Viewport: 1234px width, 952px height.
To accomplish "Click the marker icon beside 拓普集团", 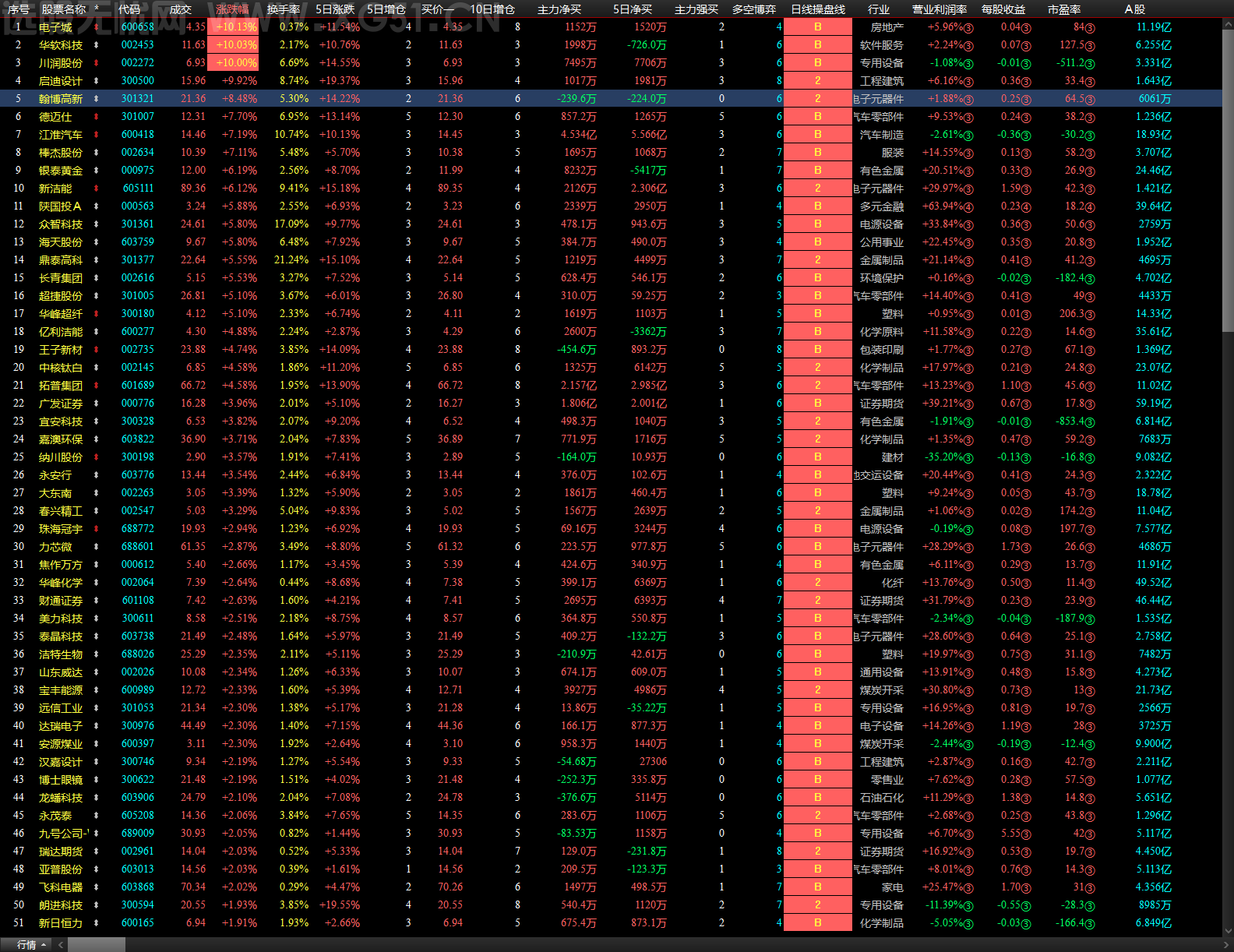I will tap(97, 386).
